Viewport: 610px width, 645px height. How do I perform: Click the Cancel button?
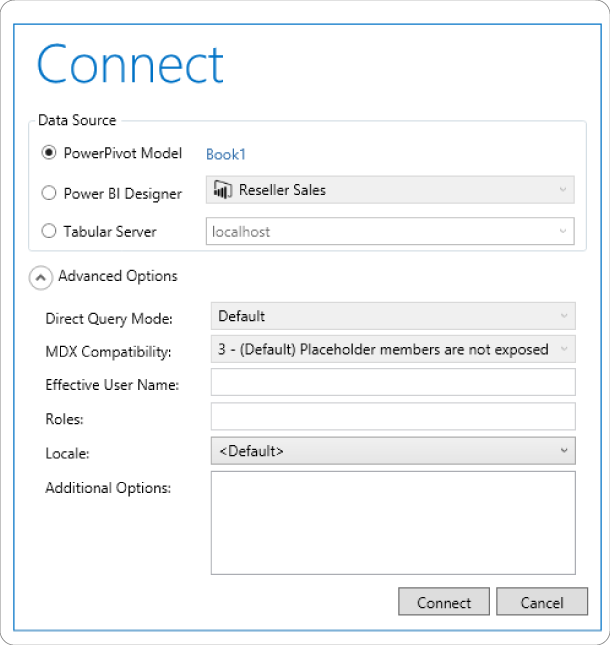[542, 601]
